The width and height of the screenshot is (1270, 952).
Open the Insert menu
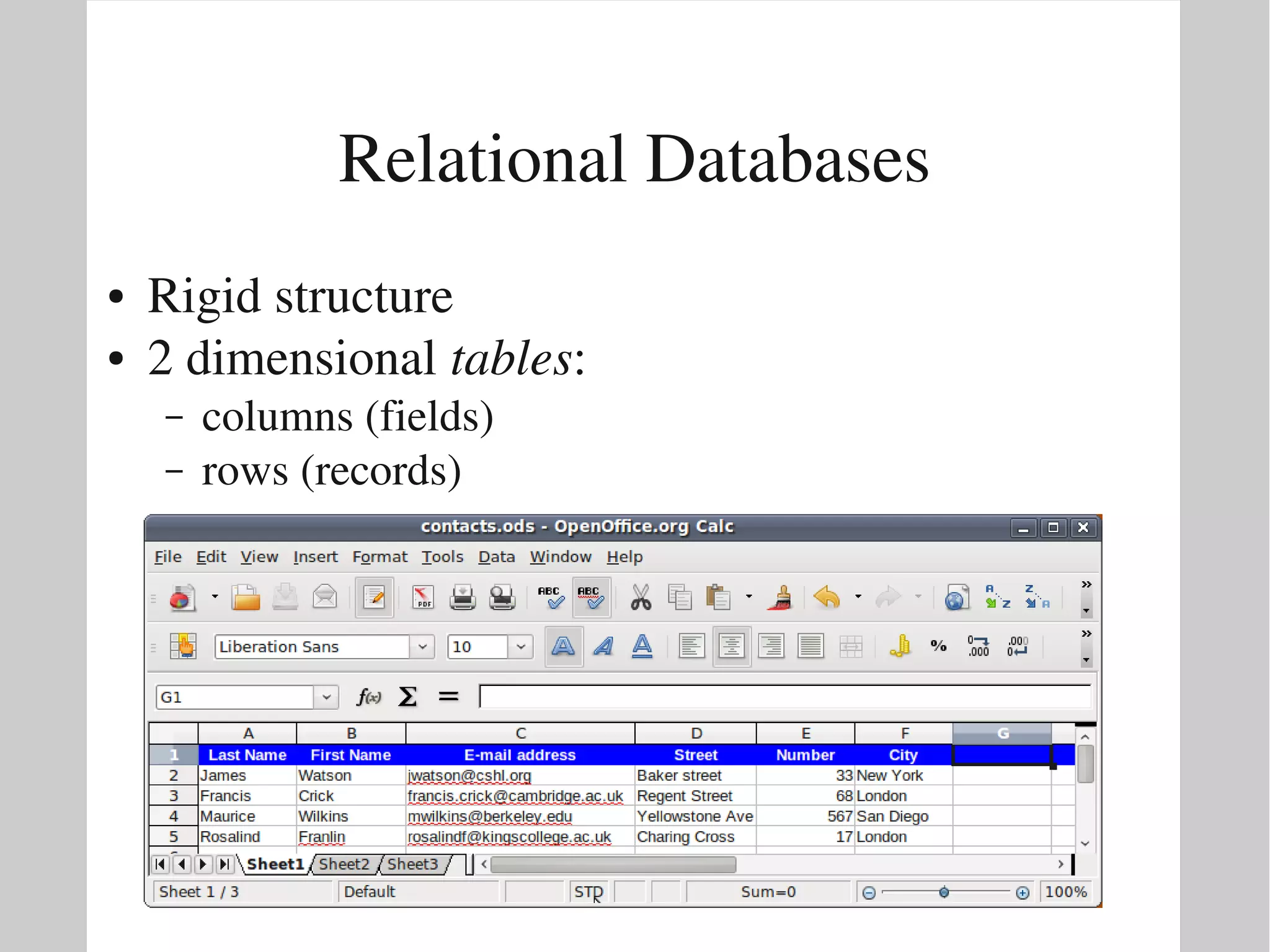(x=315, y=557)
